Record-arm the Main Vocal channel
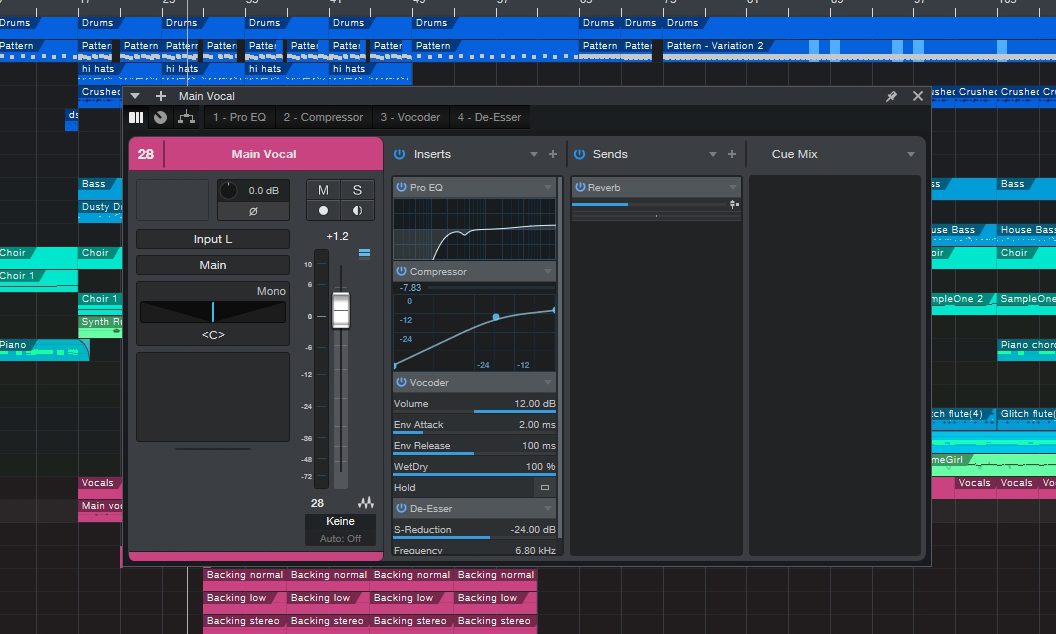 pyautogui.click(x=324, y=210)
